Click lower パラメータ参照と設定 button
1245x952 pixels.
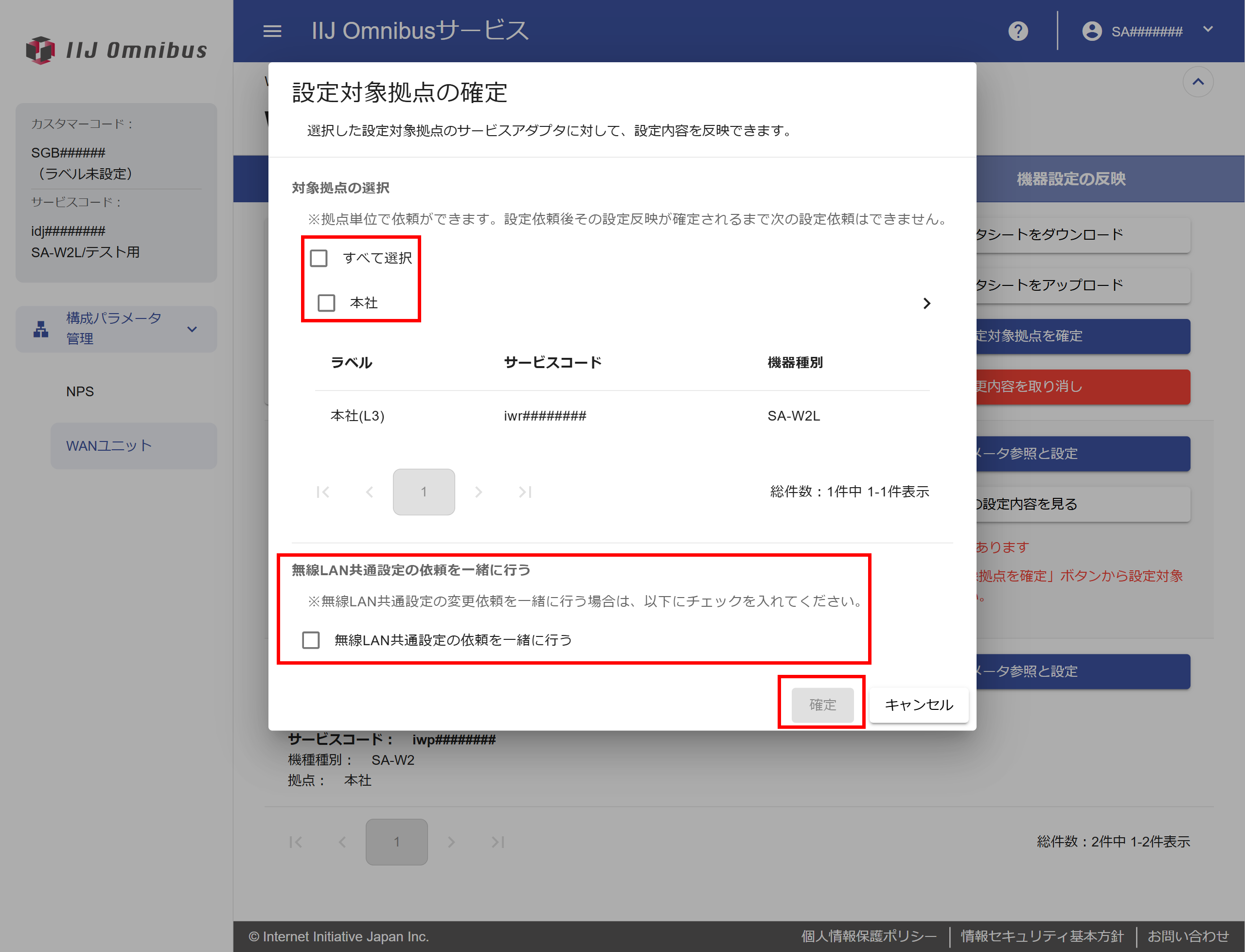1083,671
